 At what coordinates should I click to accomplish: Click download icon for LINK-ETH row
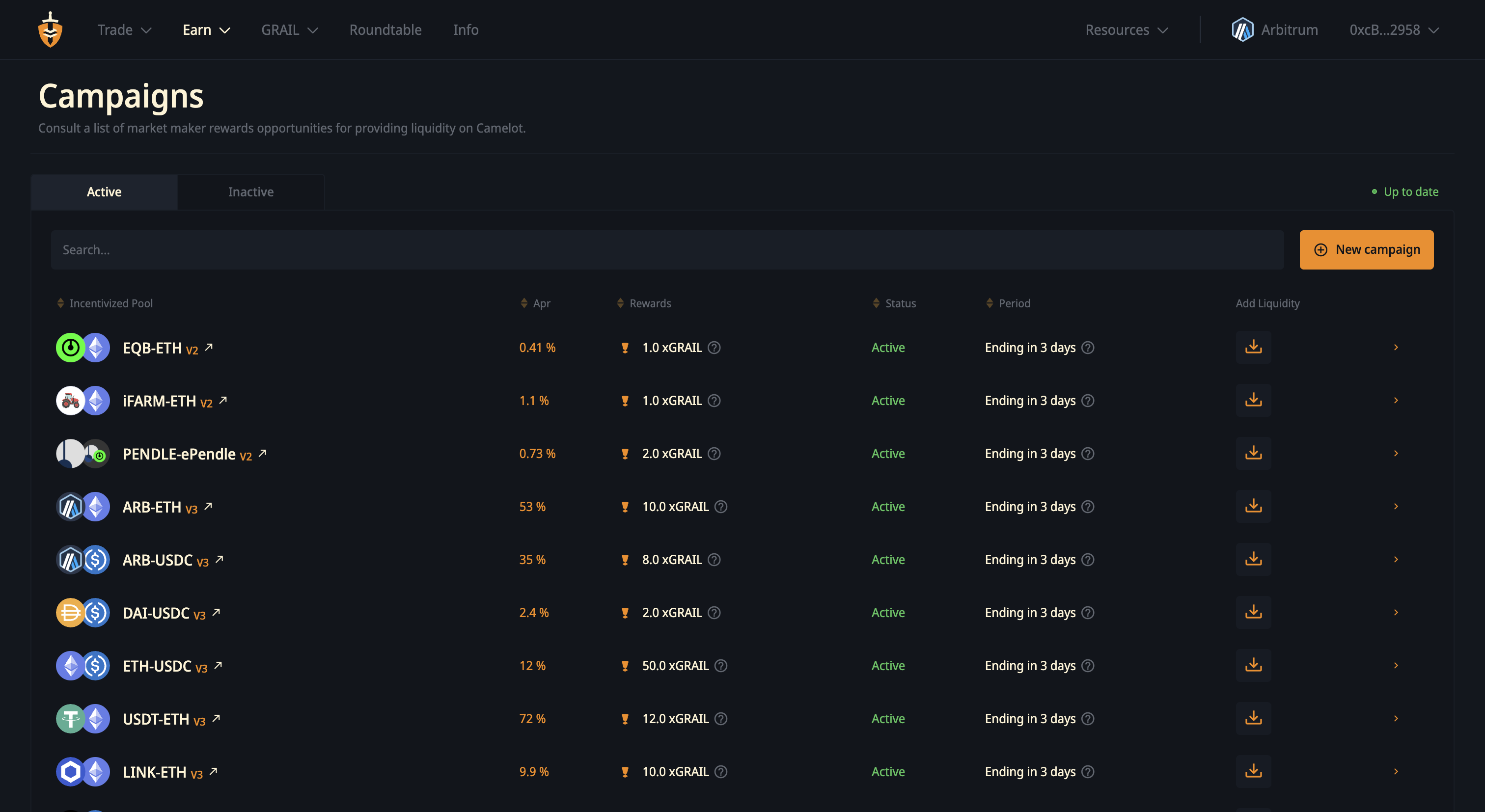[x=1253, y=771]
